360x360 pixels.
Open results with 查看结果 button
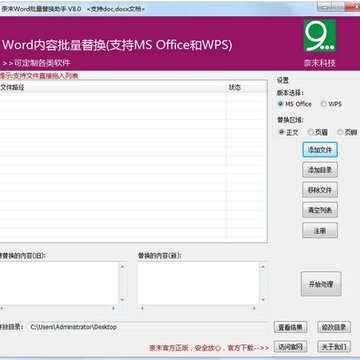[x=290, y=327]
